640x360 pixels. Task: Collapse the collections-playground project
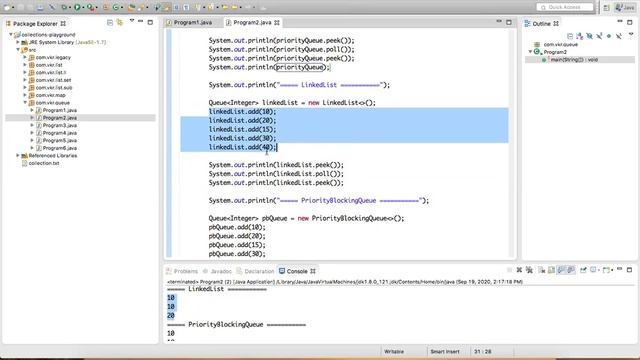[11, 35]
